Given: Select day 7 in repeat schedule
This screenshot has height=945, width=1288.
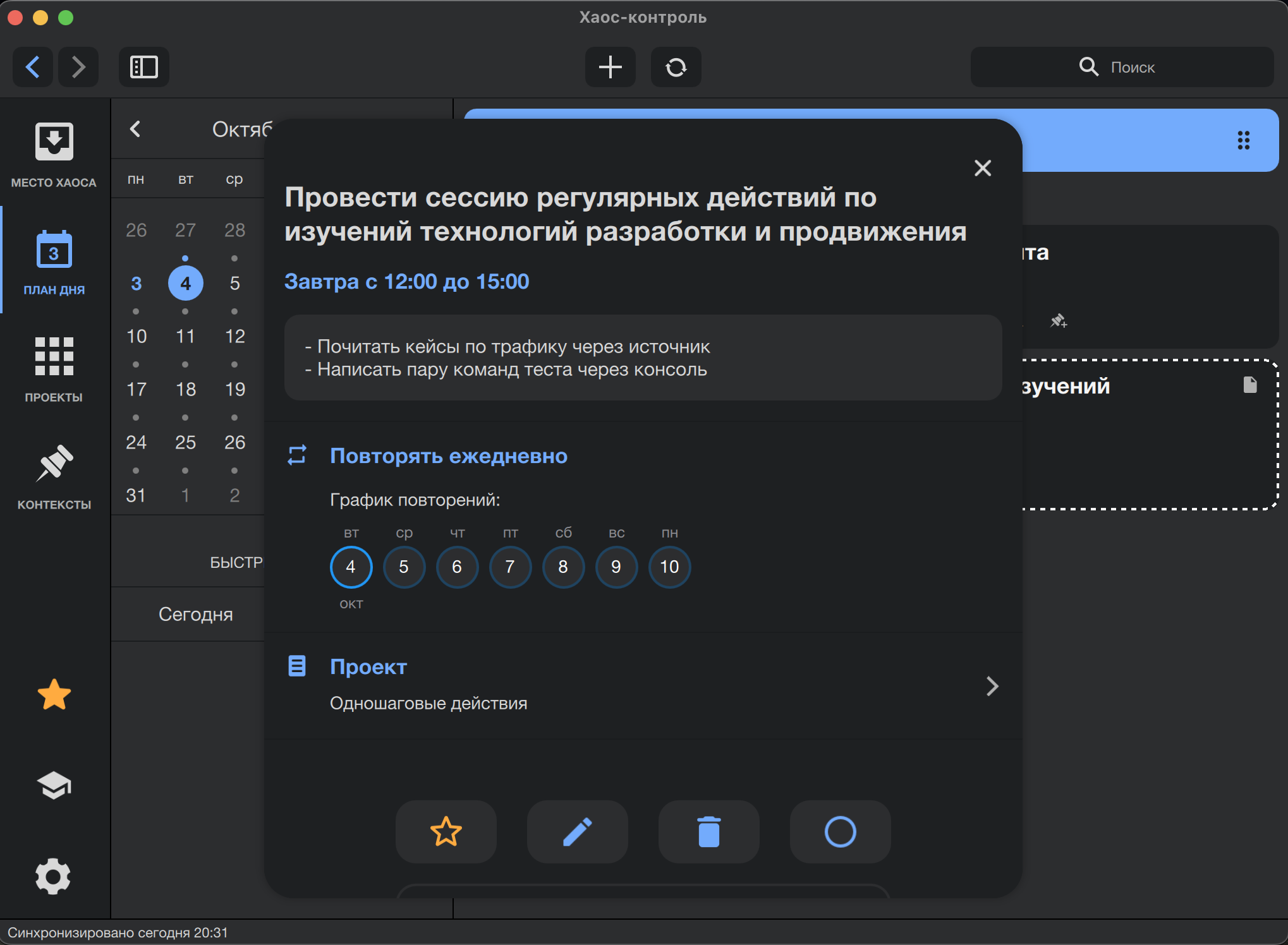Looking at the screenshot, I should tap(510, 567).
